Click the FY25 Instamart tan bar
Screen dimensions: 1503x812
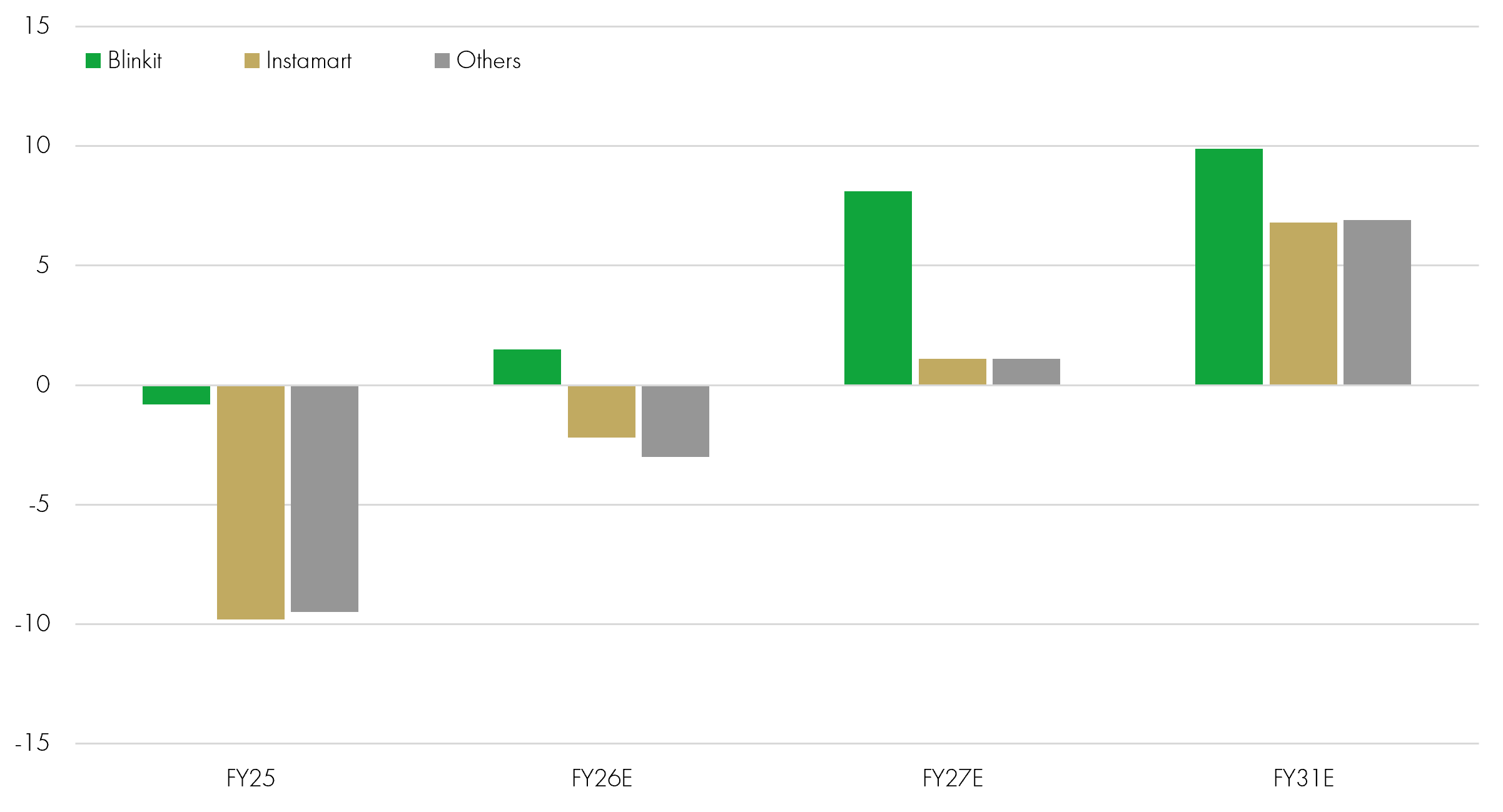tap(251, 503)
